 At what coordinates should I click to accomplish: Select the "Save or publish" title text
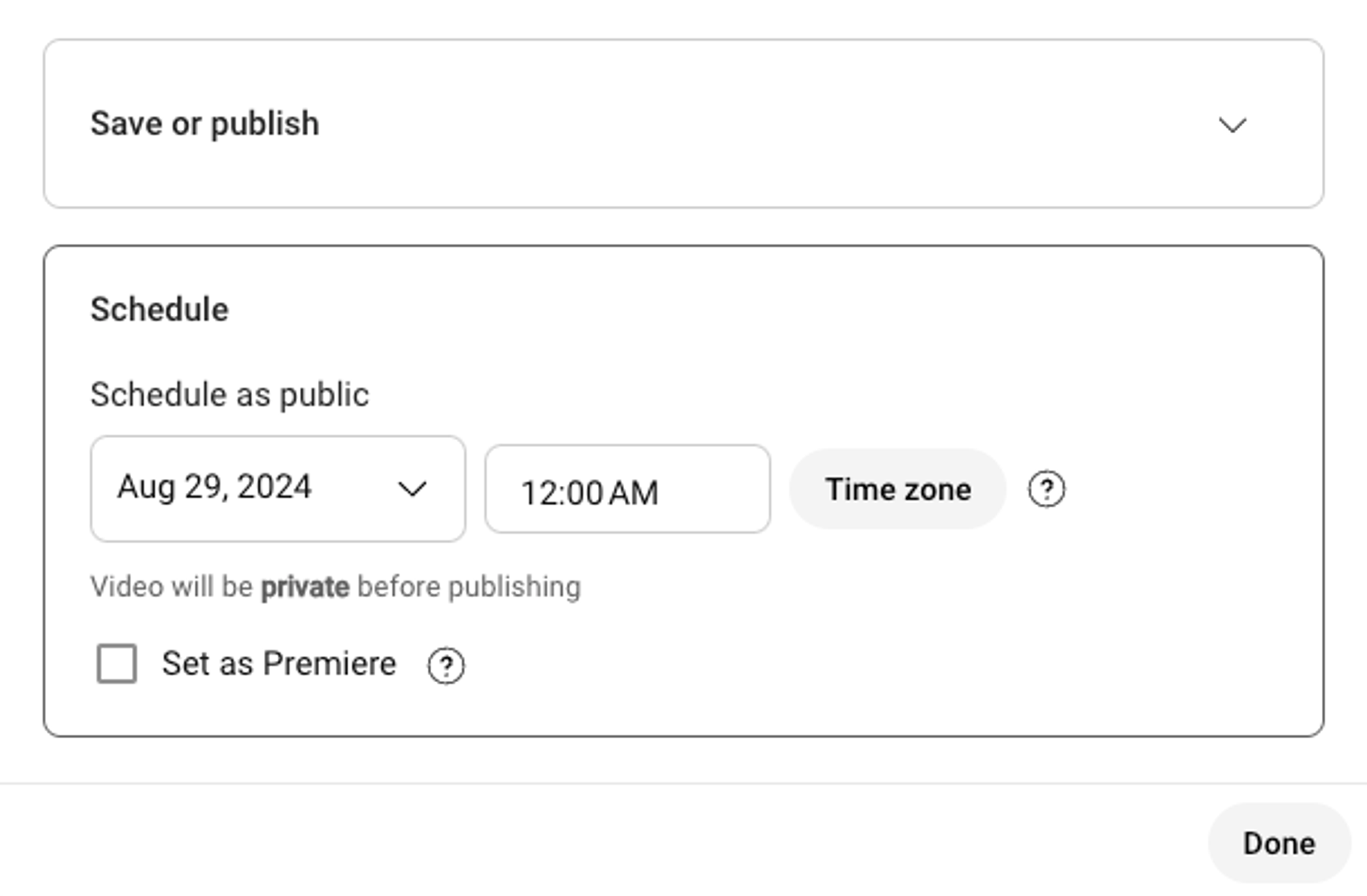pyautogui.click(x=204, y=124)
